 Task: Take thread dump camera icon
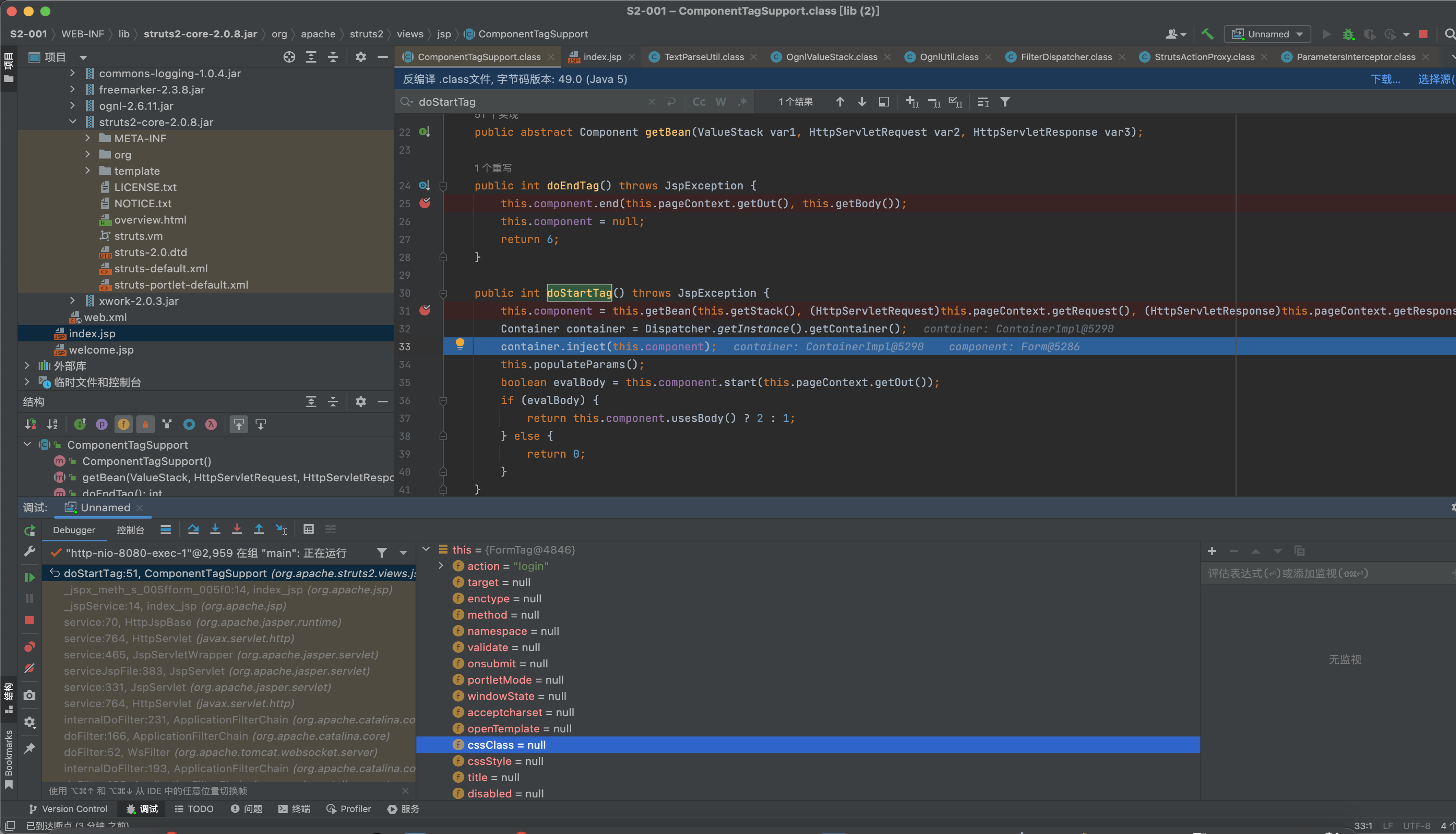[30, 695]
